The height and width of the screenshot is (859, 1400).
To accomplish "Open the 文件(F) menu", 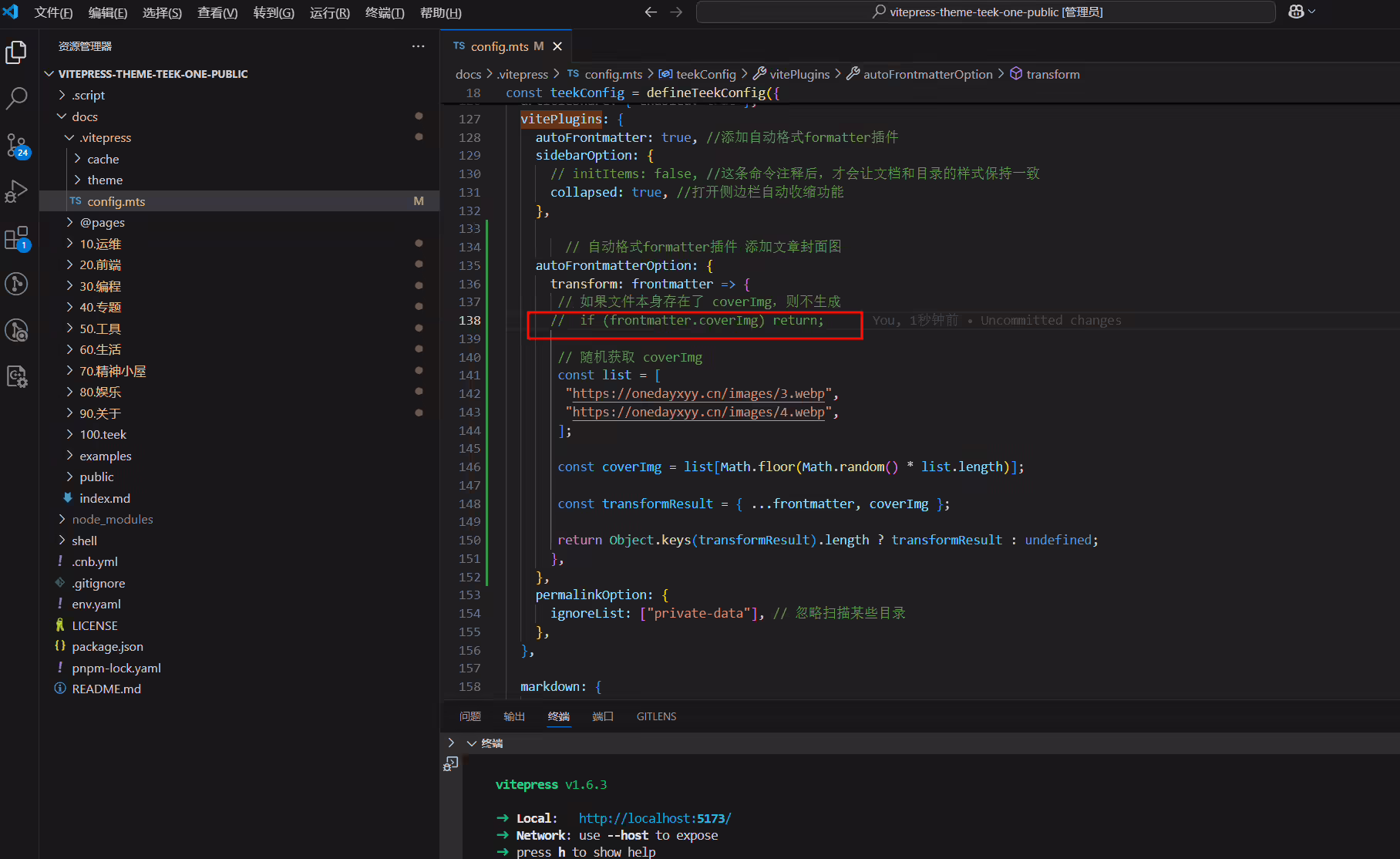I will (53, 12).
